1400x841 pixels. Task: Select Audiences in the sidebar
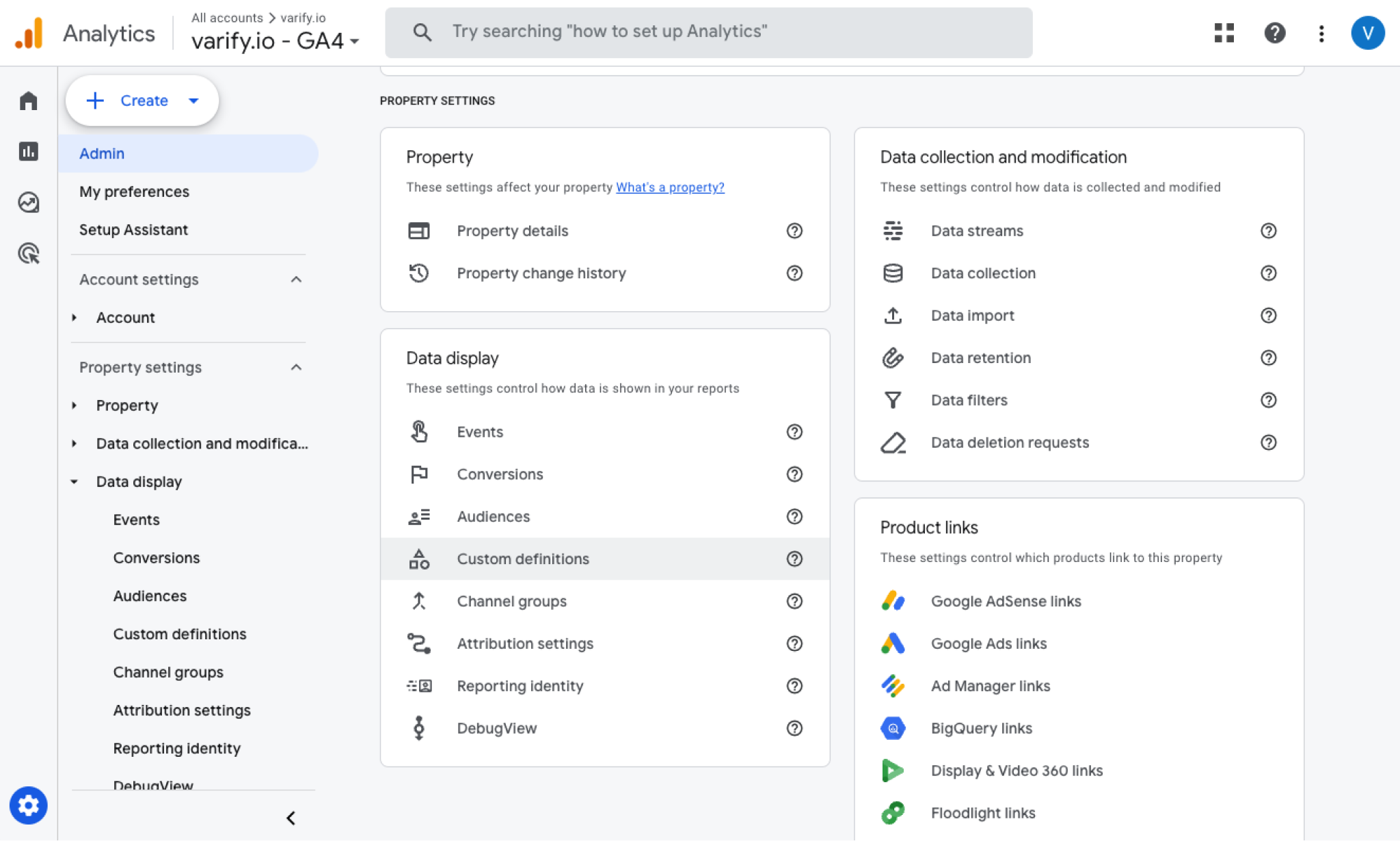[150, 596]
